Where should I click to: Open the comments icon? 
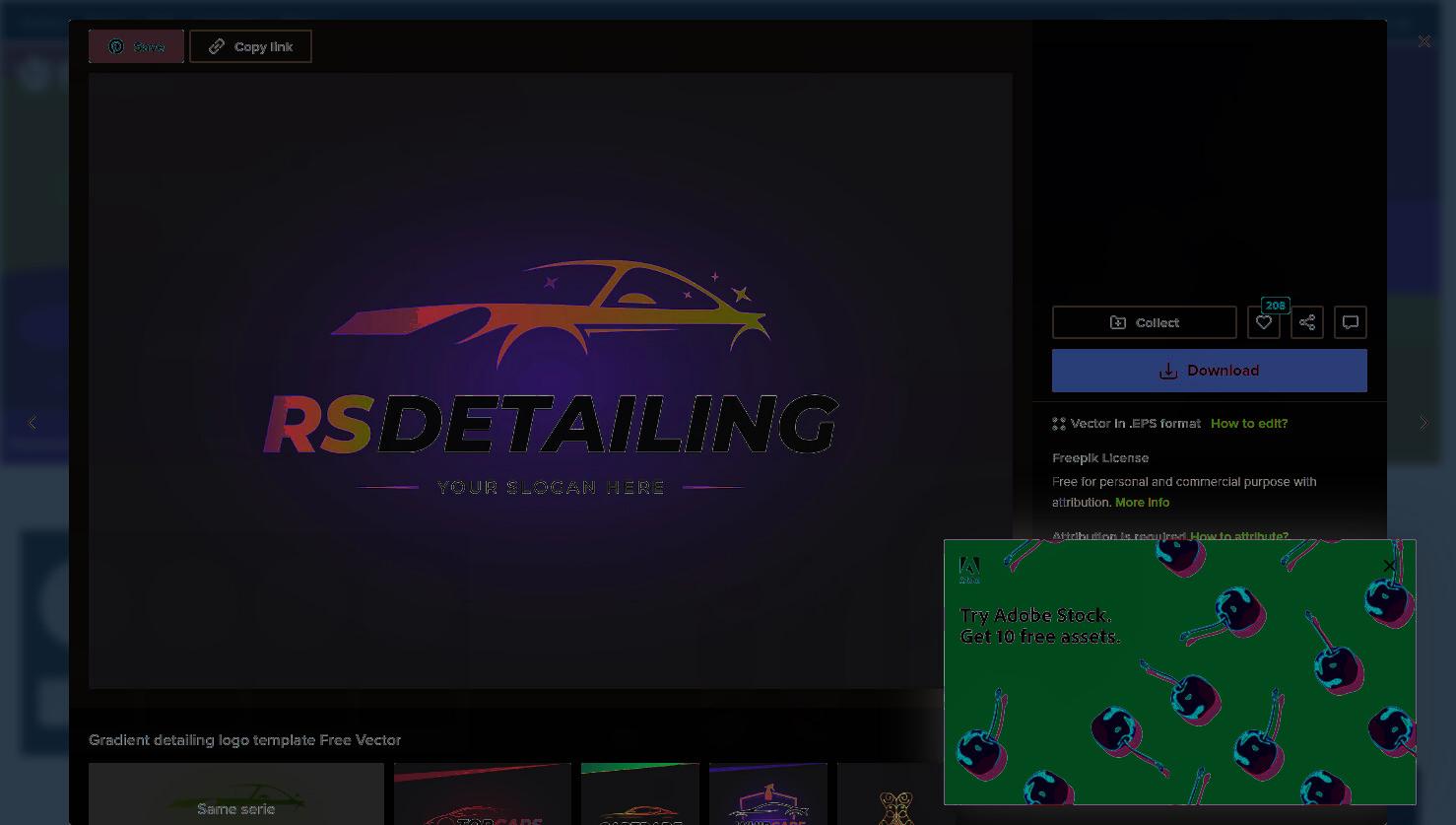pyautogui.click(x=1351, y=322)
